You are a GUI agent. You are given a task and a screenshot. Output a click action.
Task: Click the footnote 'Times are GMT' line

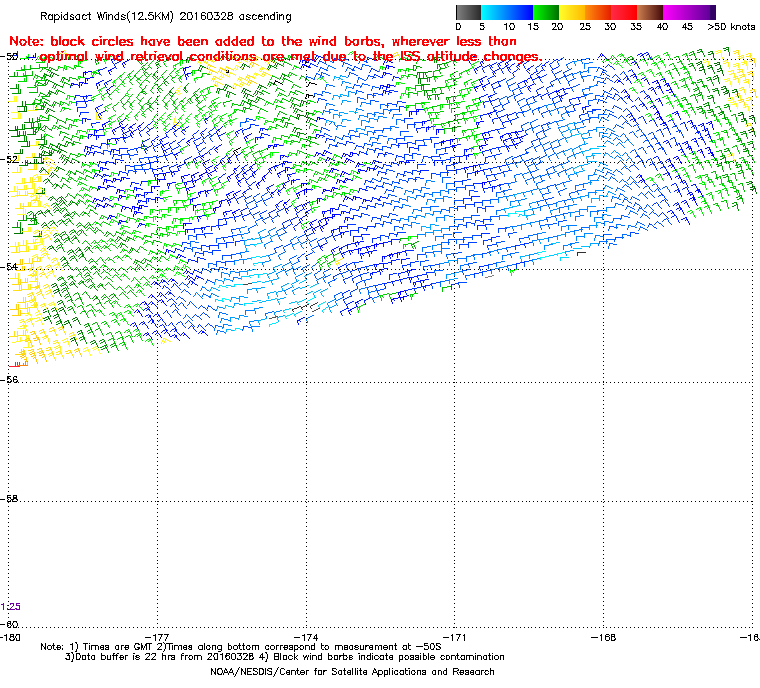pos(241,647)
